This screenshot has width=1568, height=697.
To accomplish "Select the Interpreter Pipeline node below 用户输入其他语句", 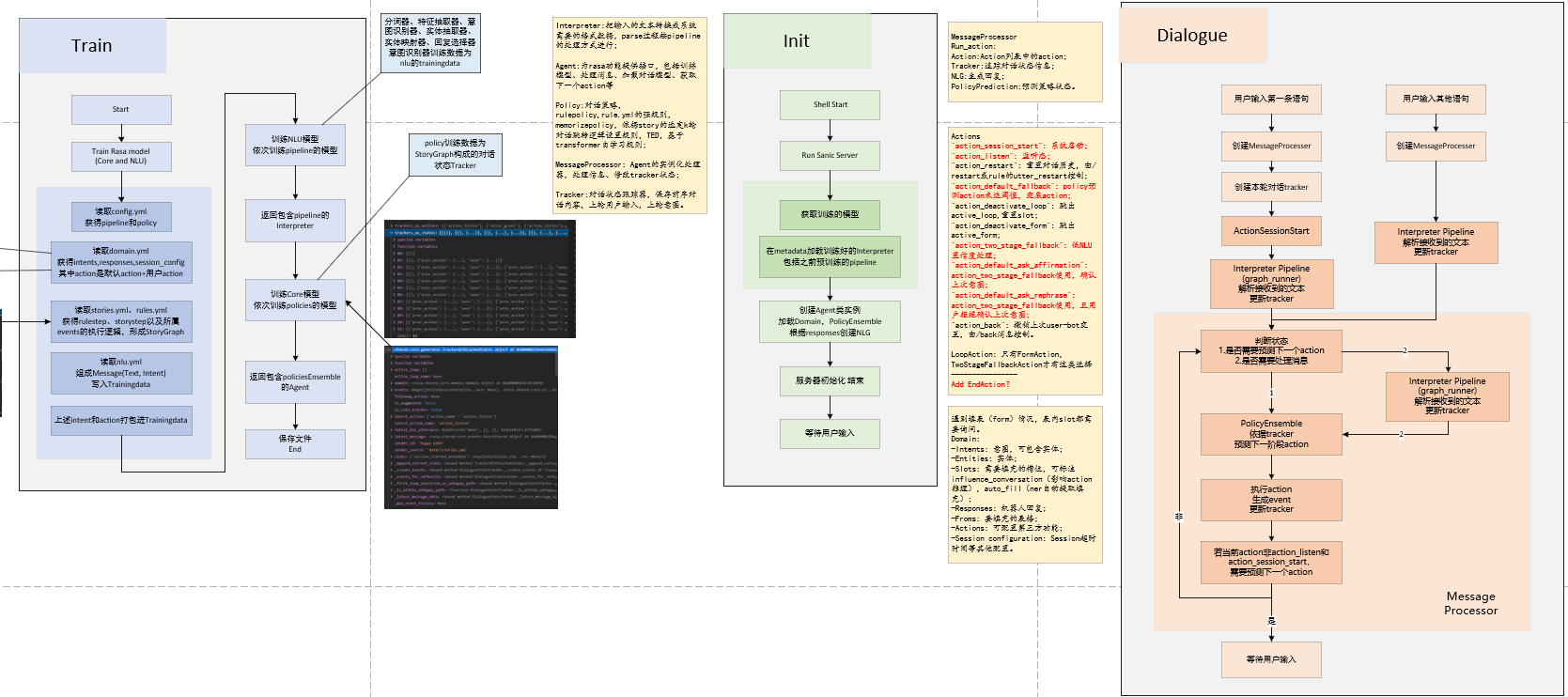I will coord(1436,241).
